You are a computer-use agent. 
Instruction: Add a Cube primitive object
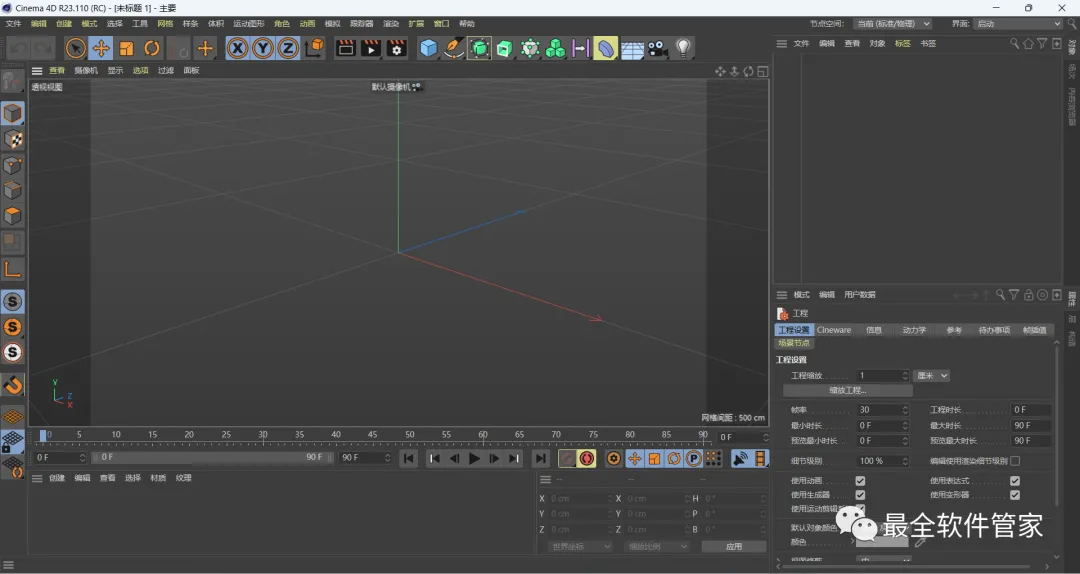[x=429, y=48]
